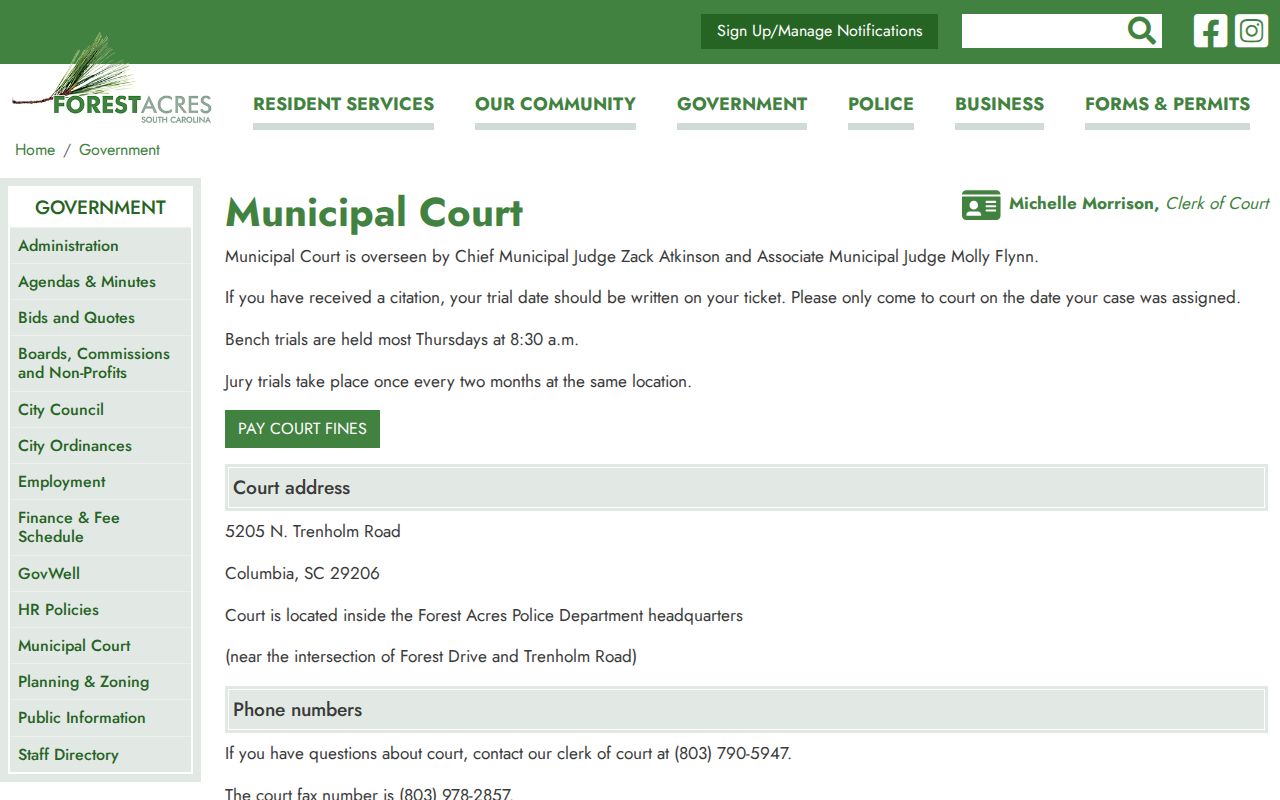Click the Municipal Court page heading

pyautogui.click(x=374, y=213)
